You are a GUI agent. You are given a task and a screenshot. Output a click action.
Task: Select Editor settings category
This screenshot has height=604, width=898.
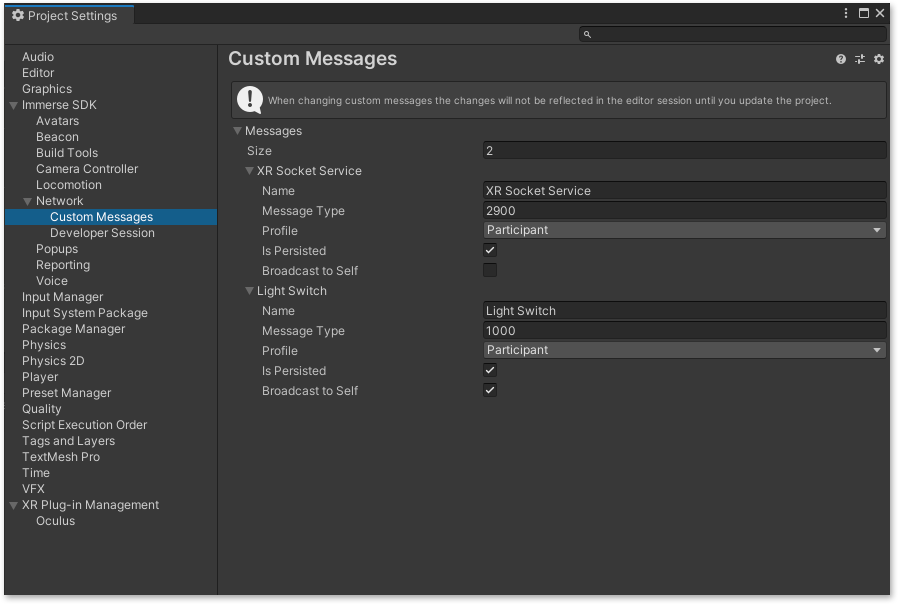coord(38,73)
